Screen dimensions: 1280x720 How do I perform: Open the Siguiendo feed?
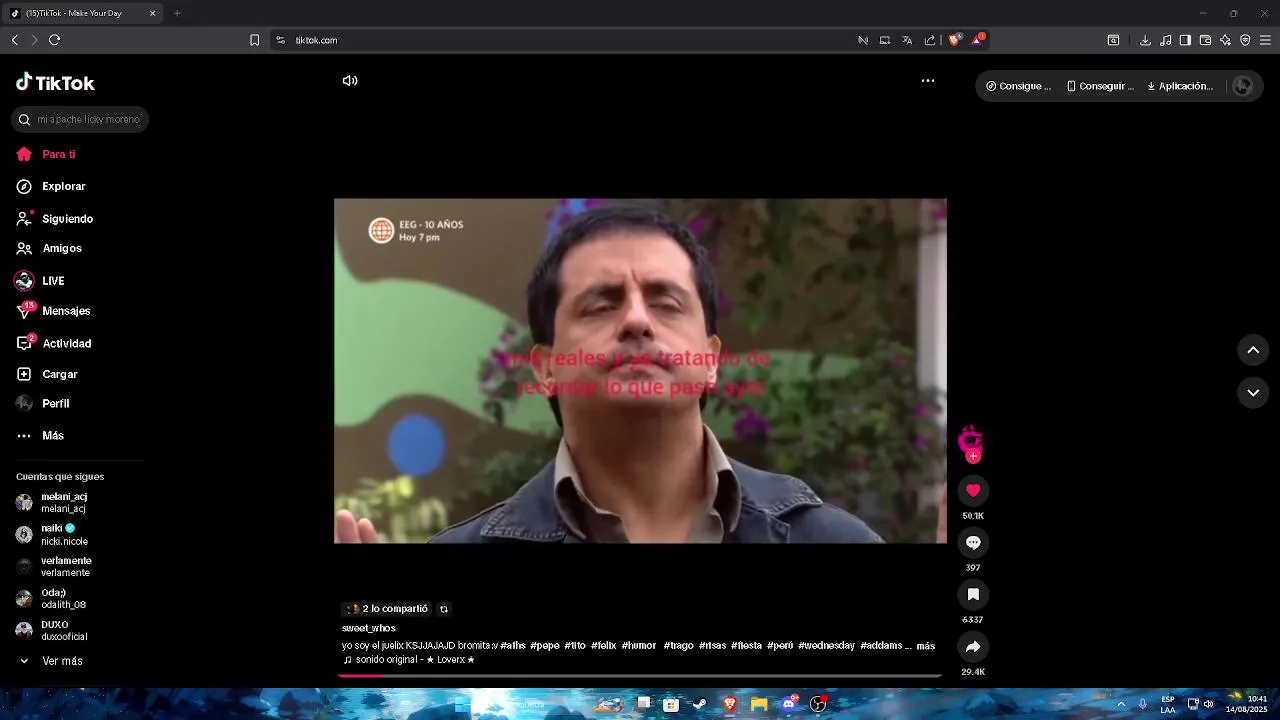coord(55,218)
